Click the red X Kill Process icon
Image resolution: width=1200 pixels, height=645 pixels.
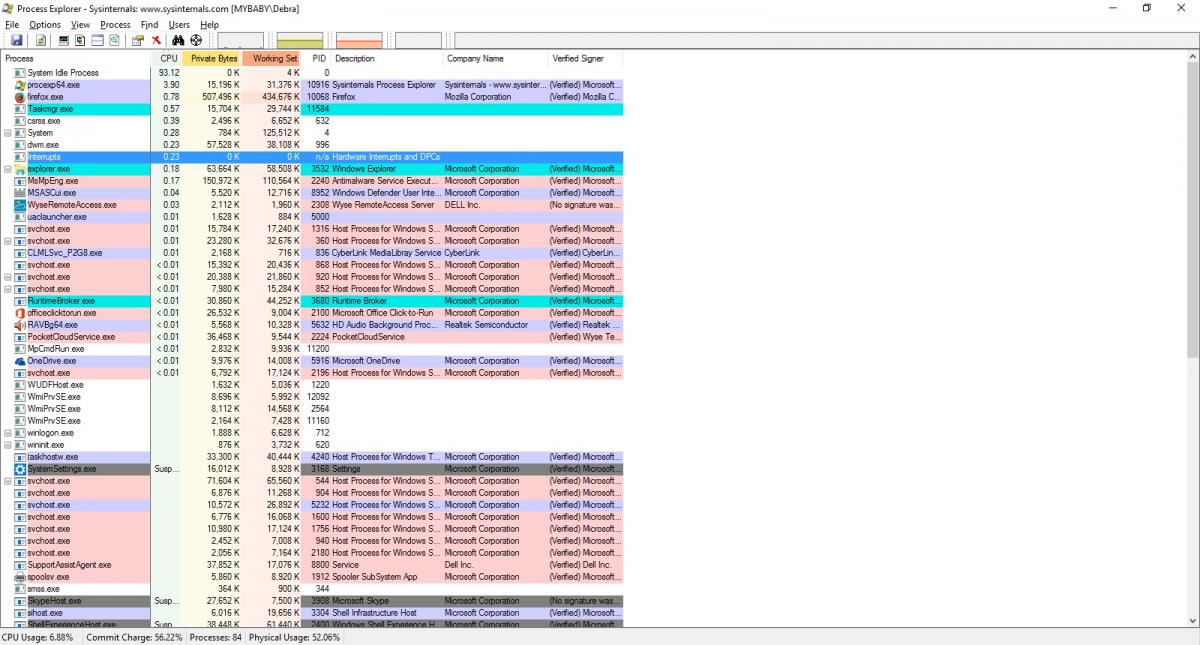pyautogui.click(x=156, y=40)
